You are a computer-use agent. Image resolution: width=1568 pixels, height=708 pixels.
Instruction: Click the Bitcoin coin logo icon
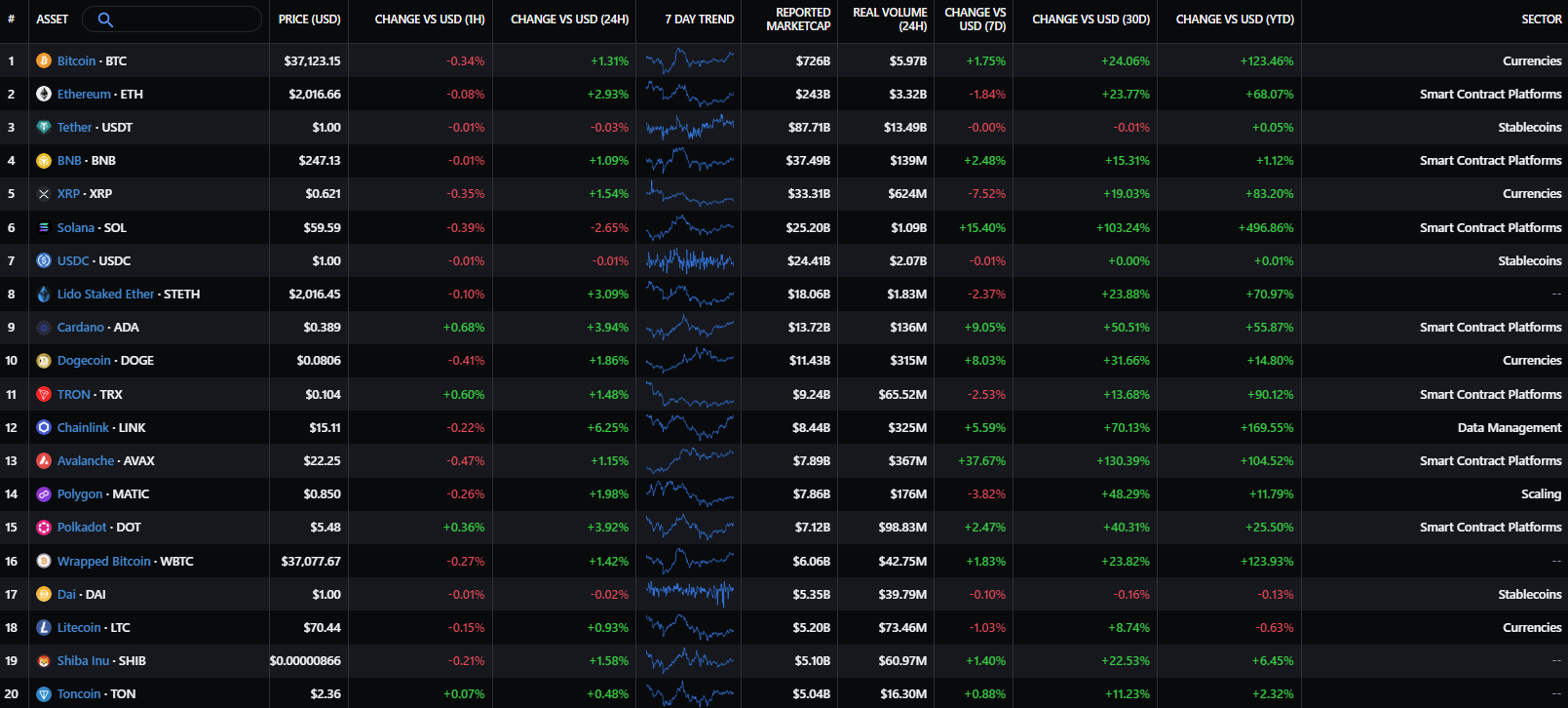44,61
